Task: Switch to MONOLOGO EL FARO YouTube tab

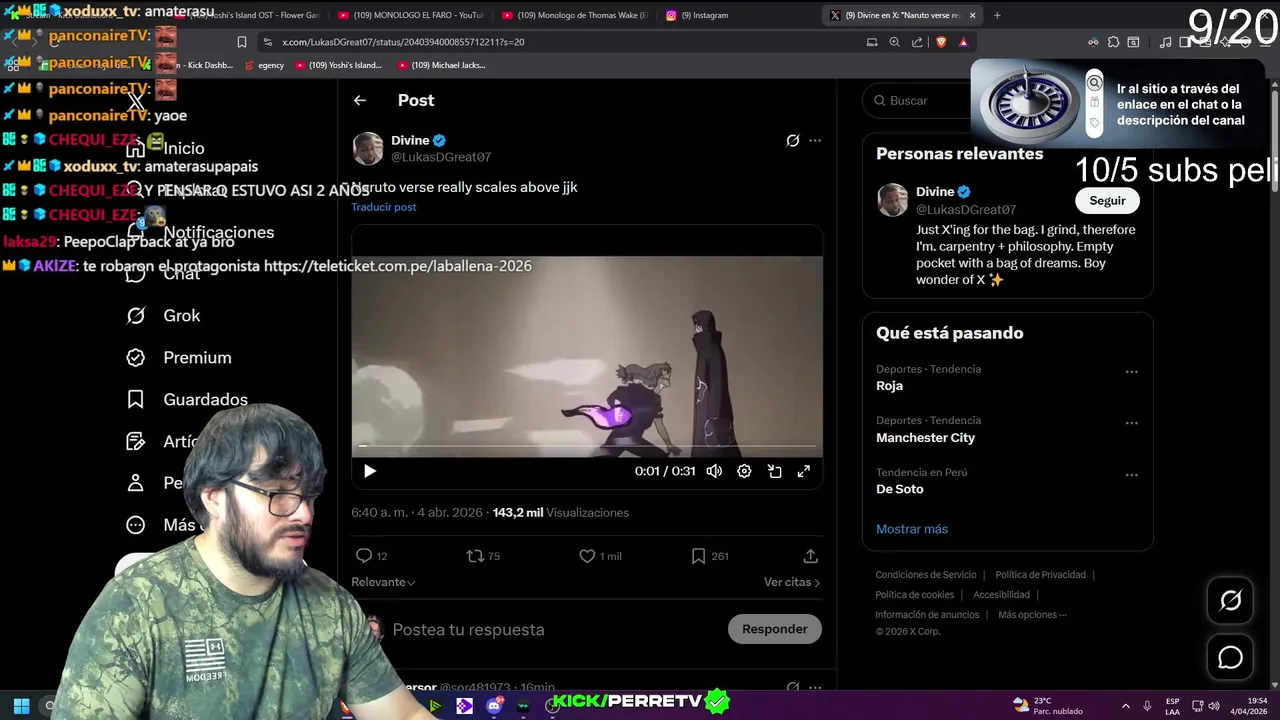Action: 410,15
